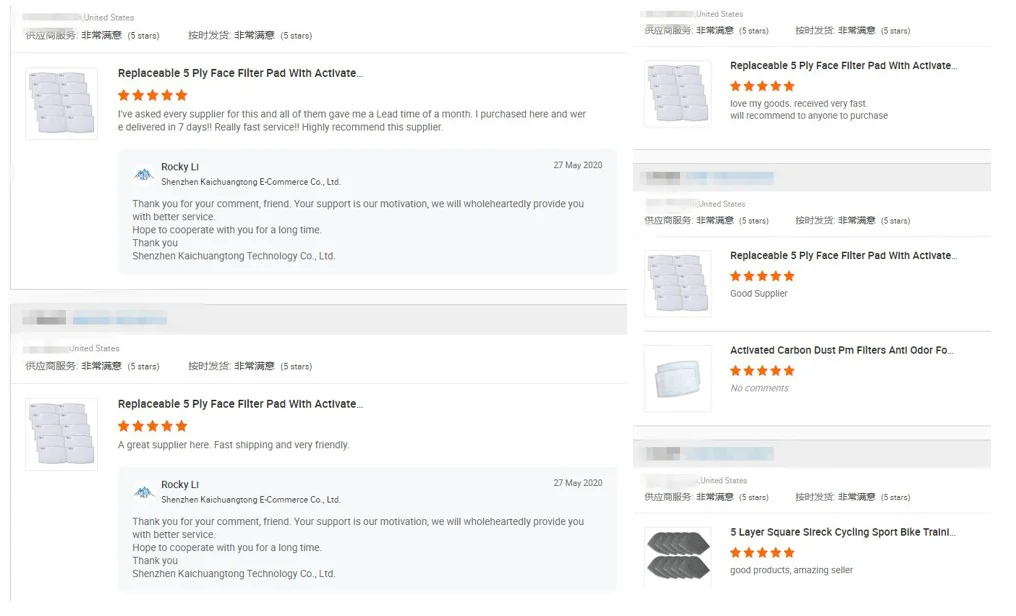Open the Activated Carbon Dust filter thumbnail
This screenshot has width=1016, height=616.
[677, 379]
